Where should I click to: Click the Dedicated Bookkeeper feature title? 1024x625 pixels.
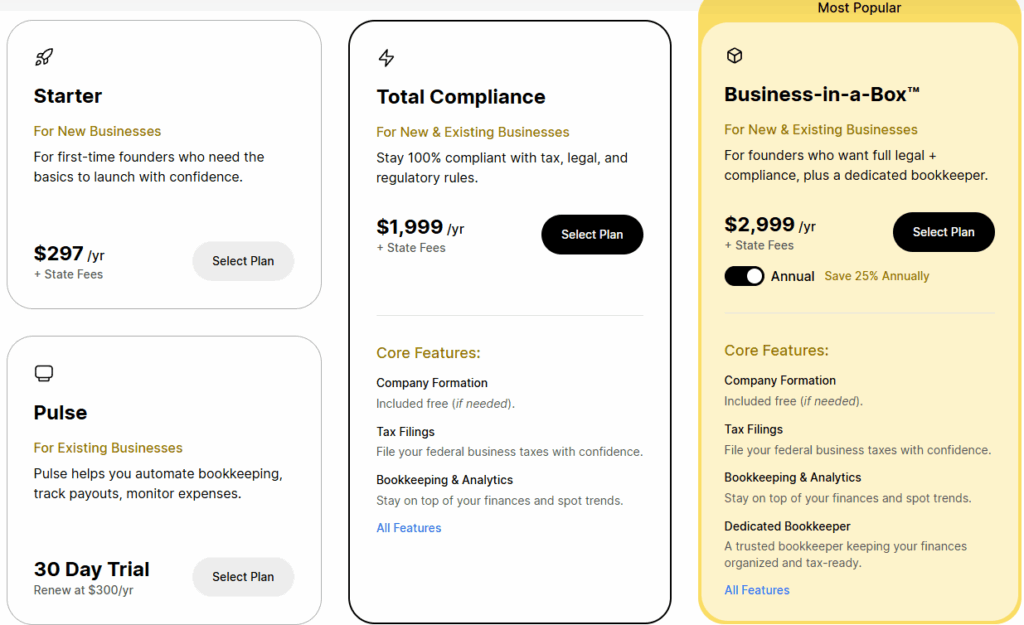coord(787,526)
